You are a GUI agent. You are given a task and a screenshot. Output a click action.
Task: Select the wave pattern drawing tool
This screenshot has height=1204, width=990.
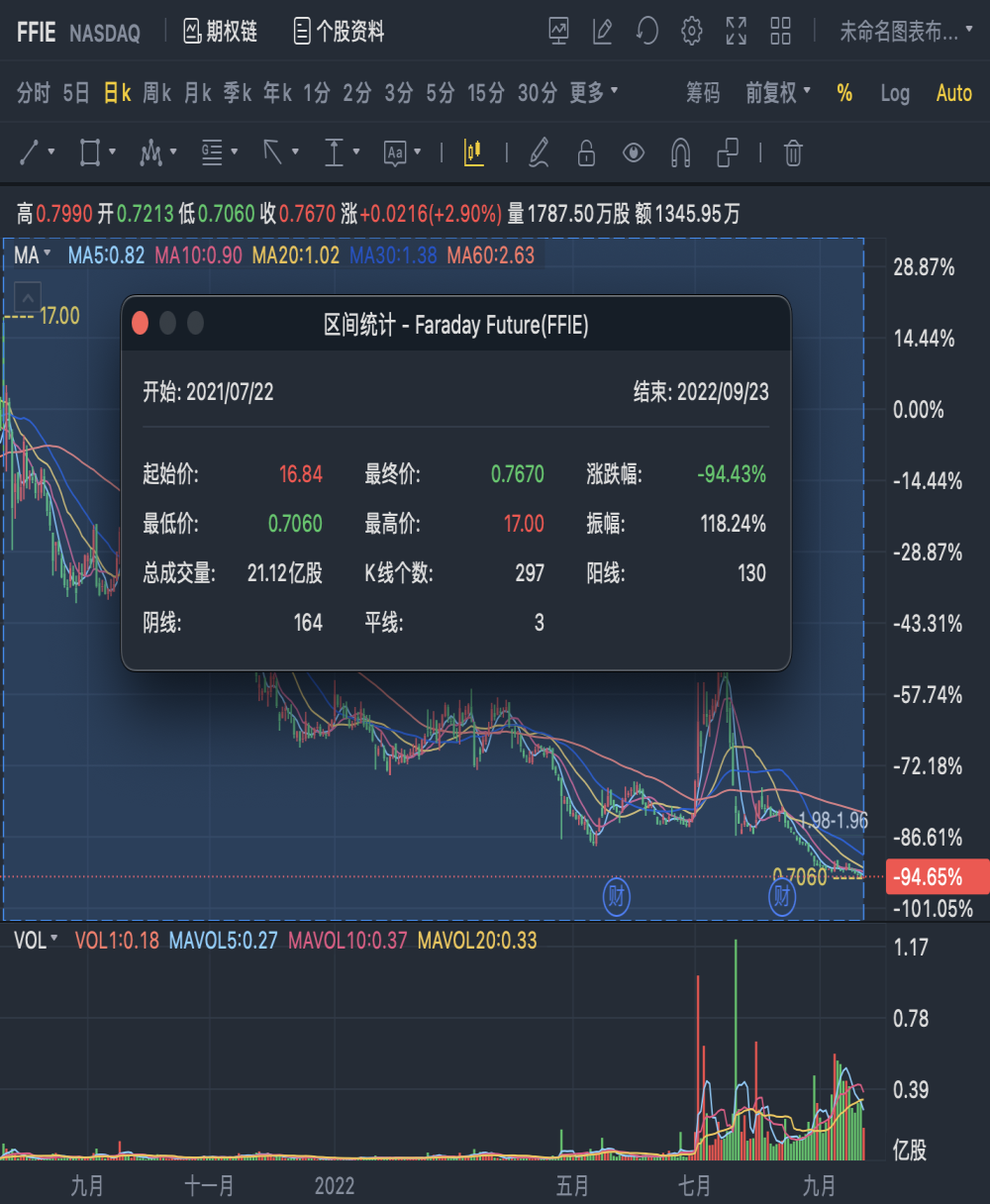[x=150, y=152]
